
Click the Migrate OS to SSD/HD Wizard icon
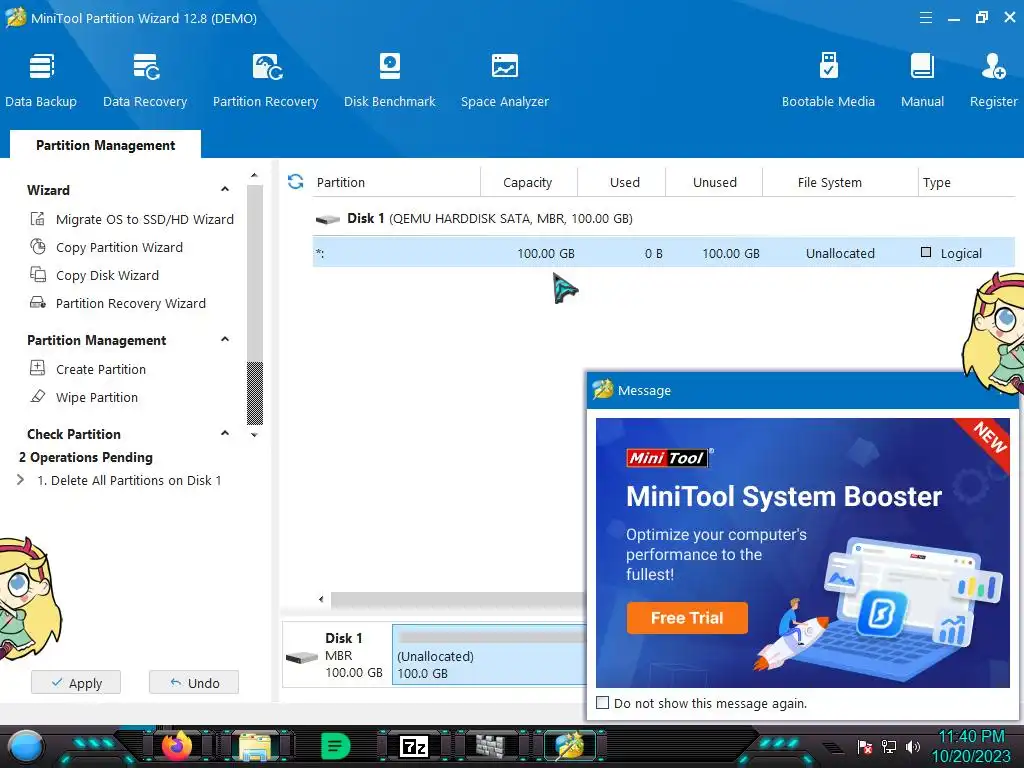click(38, 219)
